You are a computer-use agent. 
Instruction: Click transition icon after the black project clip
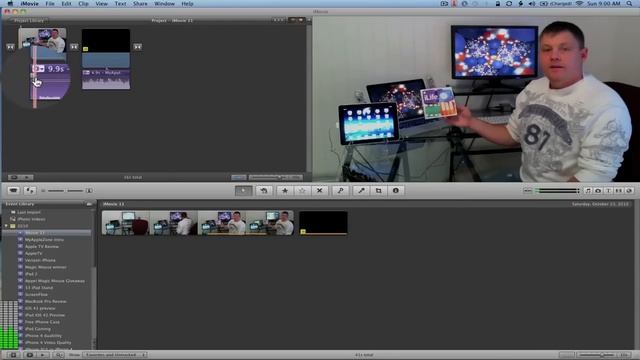[x=138, y=47]
